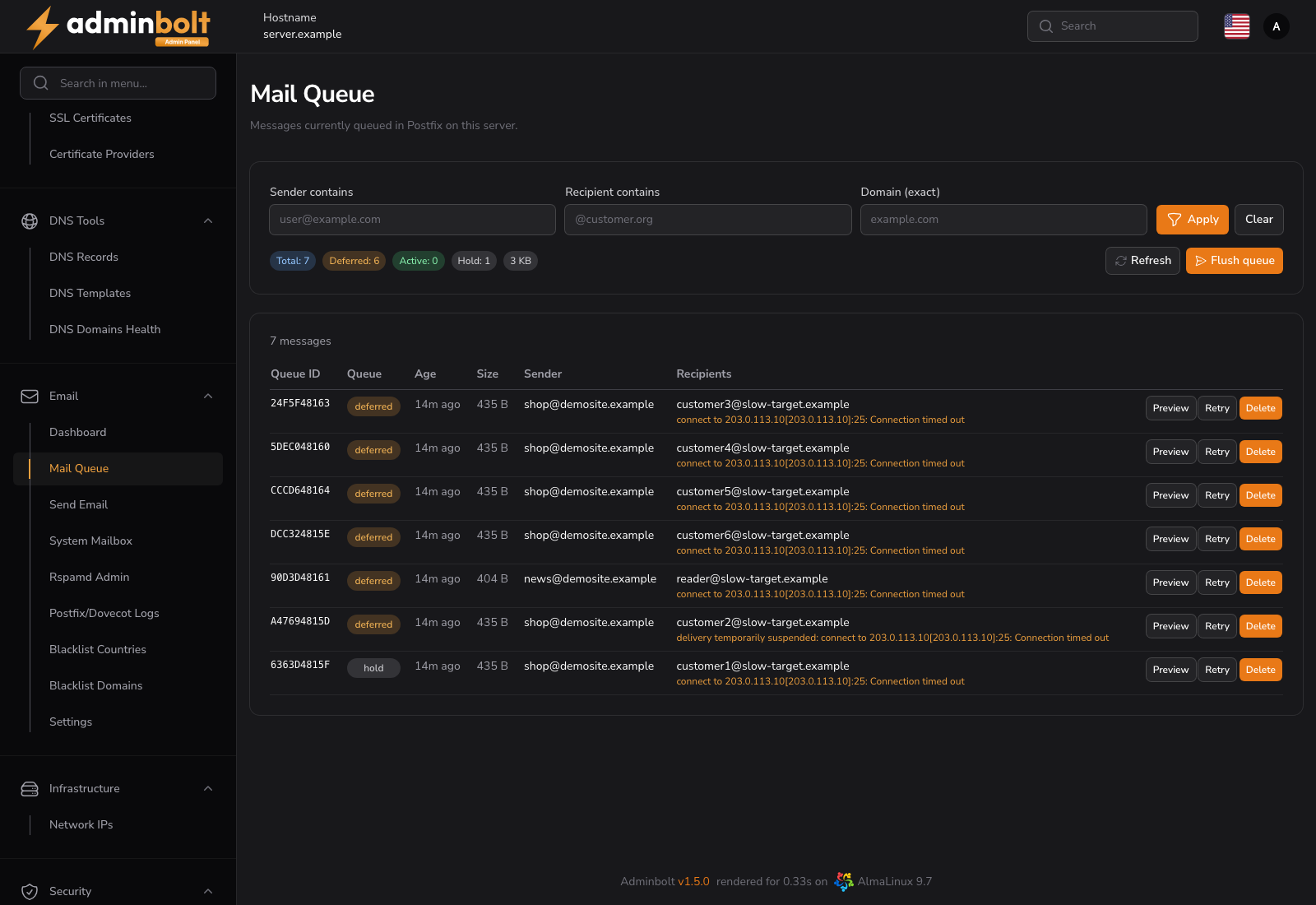Refresh the mail queue
The width and height of the screenshot is (1316, 905).
click(1142, 261)
